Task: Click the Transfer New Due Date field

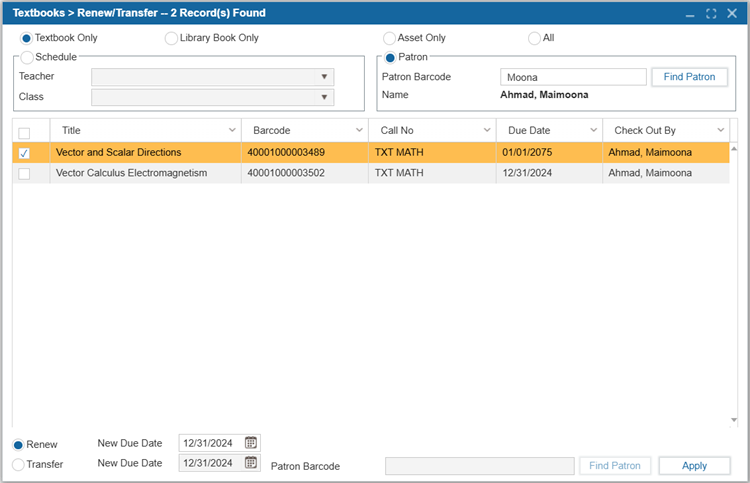Action: 211,463
